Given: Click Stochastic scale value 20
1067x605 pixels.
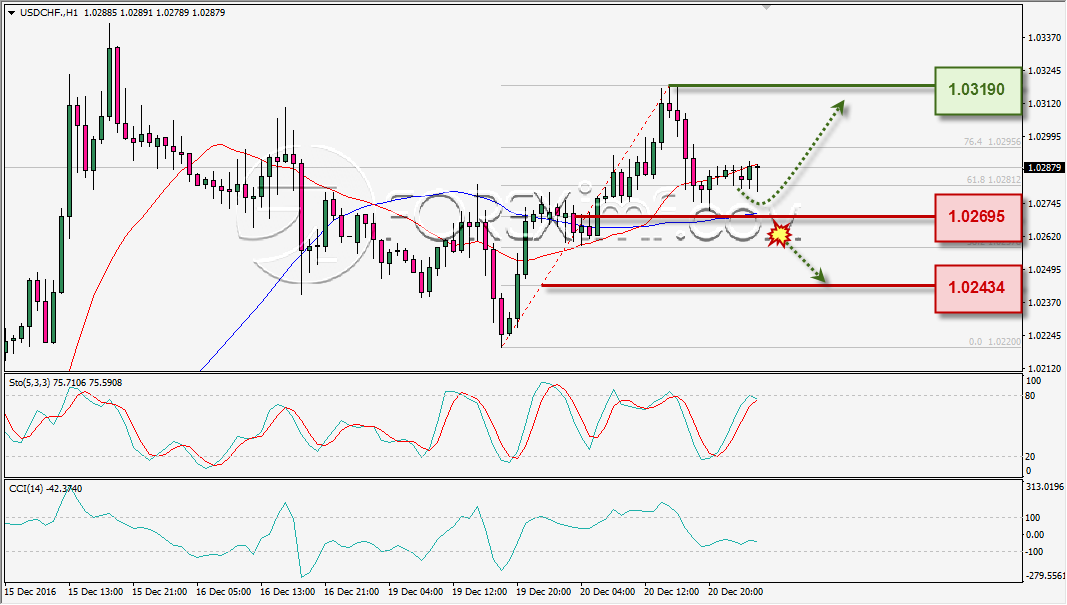Looking at the screenshot, I should [1030, 457].
